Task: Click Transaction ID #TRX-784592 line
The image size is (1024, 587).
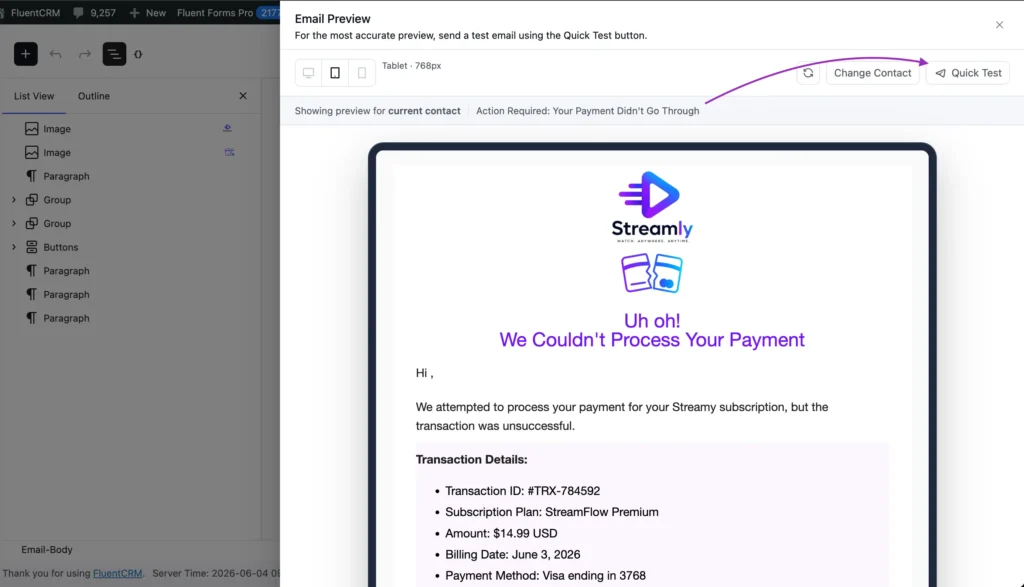Action: pyautogui.click(x=522, y=491)
